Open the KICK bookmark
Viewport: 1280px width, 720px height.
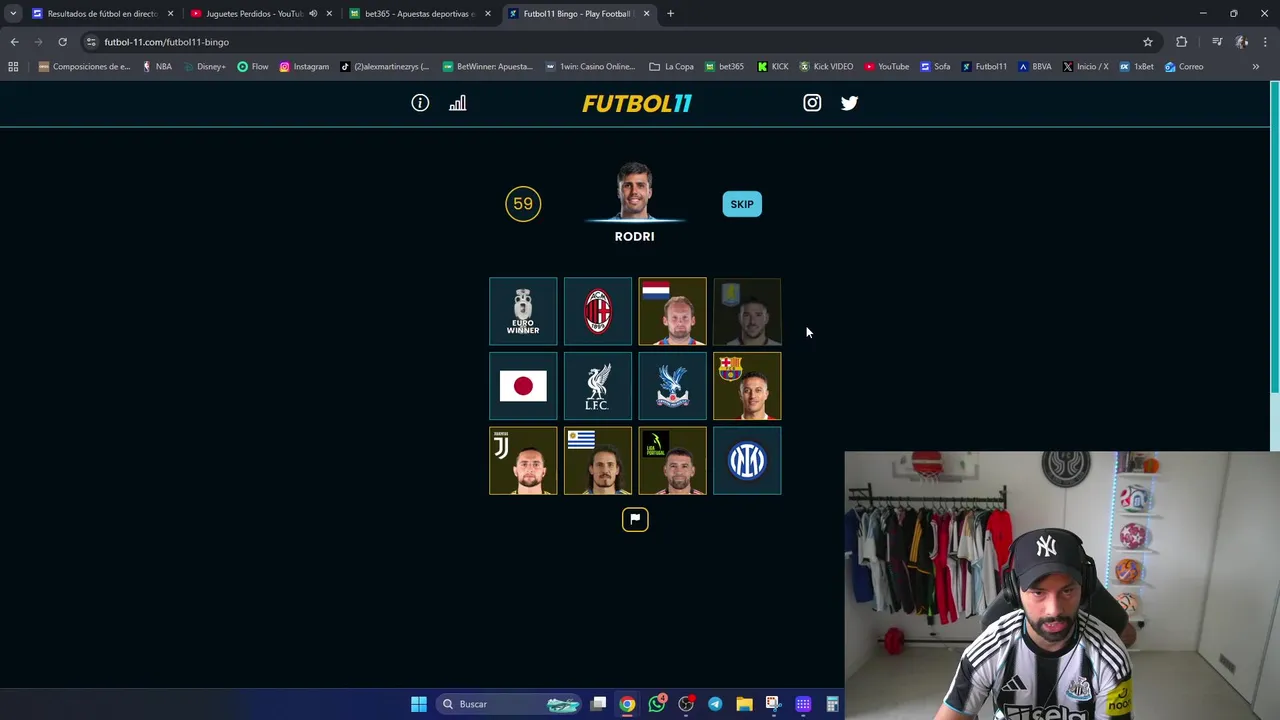point(773,67)
